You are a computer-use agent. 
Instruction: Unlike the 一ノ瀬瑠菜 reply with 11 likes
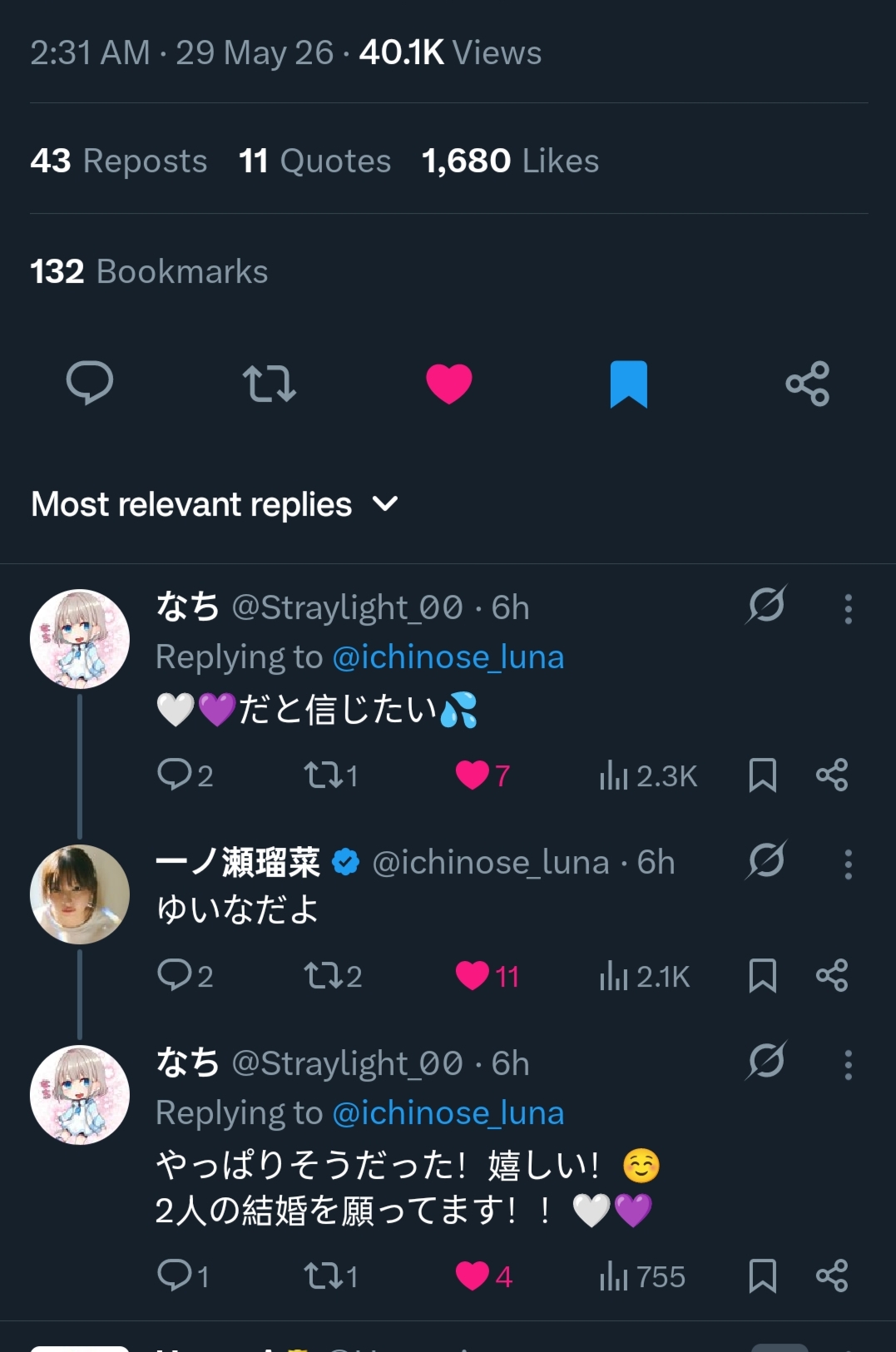488,976
